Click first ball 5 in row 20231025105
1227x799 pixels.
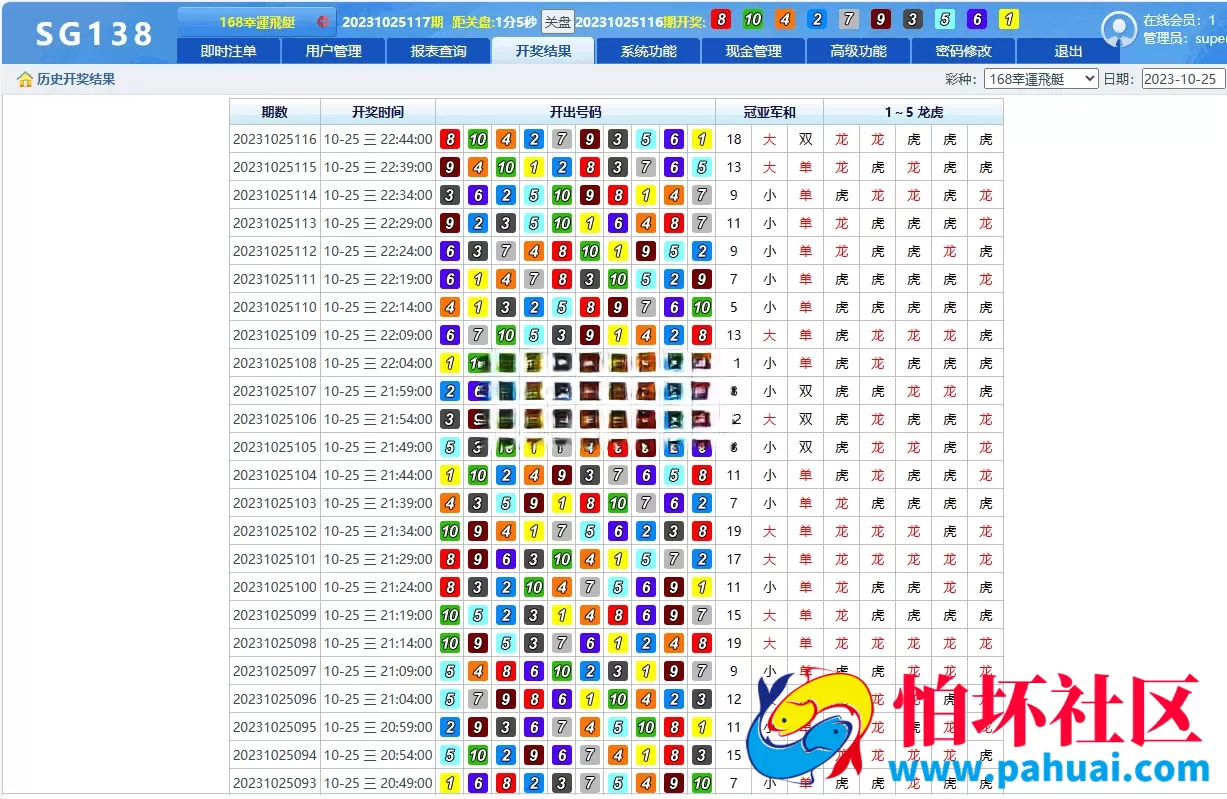pyautogui.click(x=450, y=448)
